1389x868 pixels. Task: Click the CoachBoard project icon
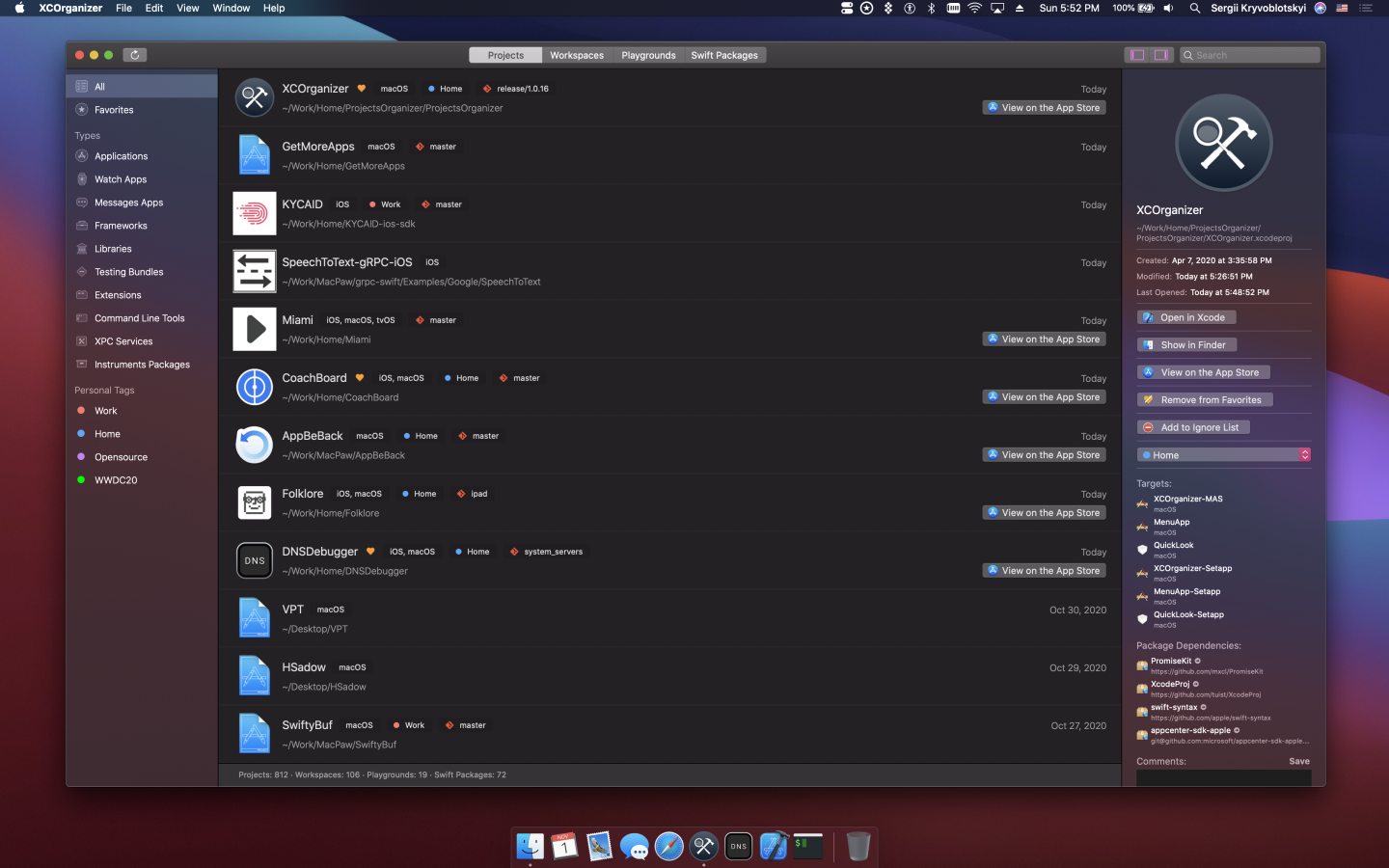click(255, 387)
